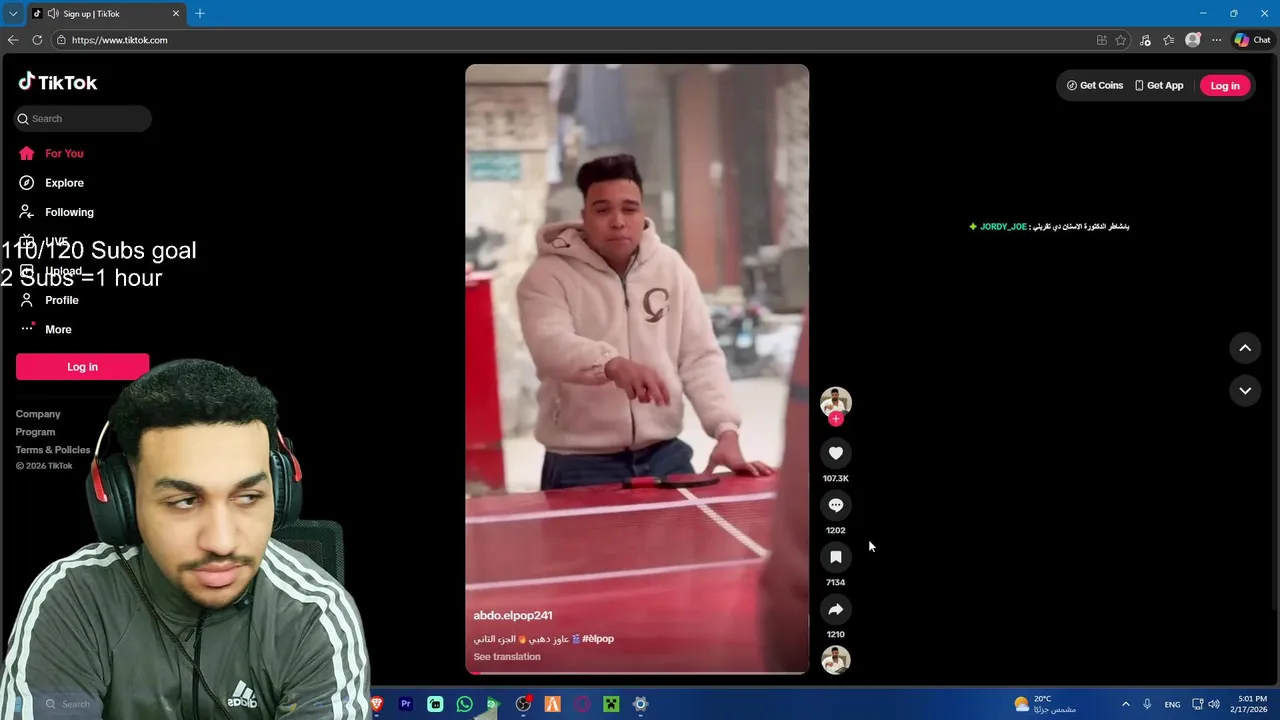Switch ENG input language
Screen dimensions: 1280x720
click(x=1172, y=704)
